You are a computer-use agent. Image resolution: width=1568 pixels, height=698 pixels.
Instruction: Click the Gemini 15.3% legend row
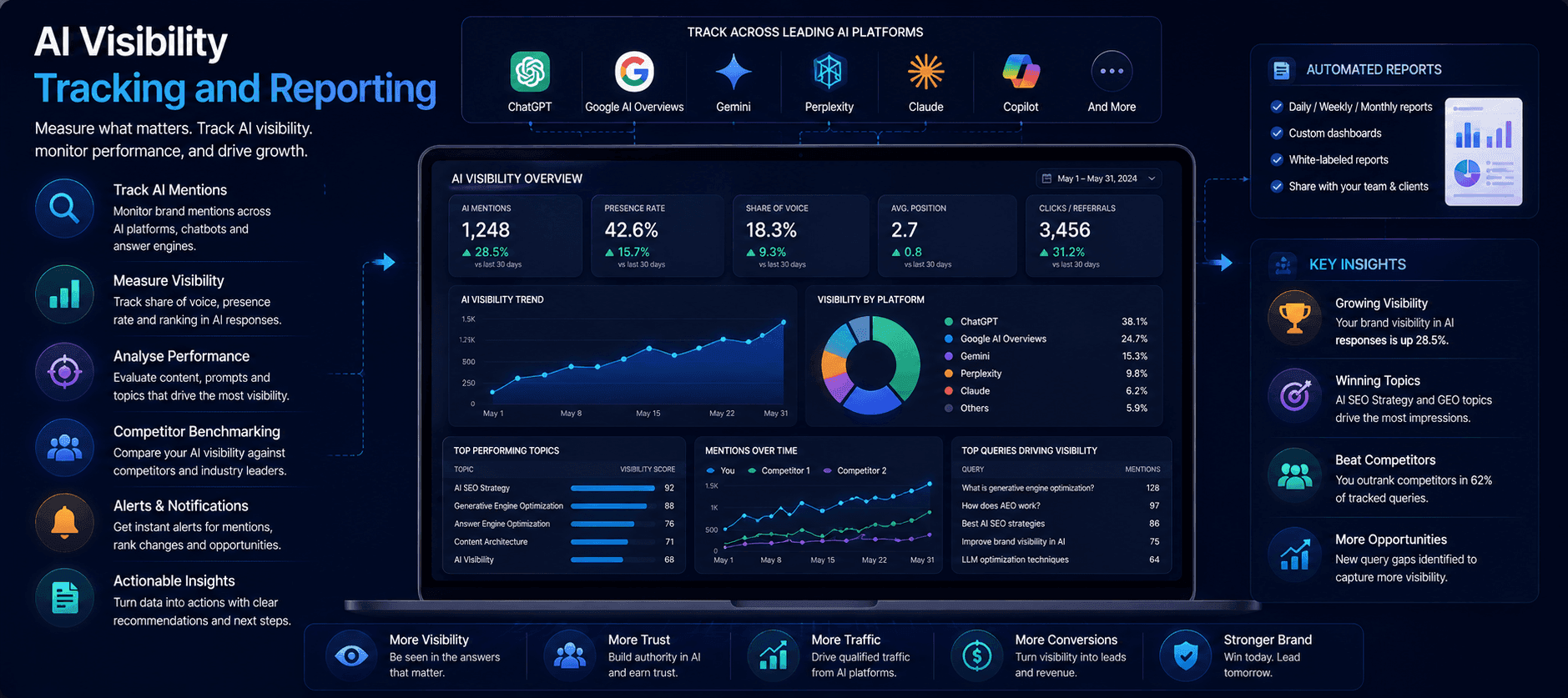click(1046, 356)
